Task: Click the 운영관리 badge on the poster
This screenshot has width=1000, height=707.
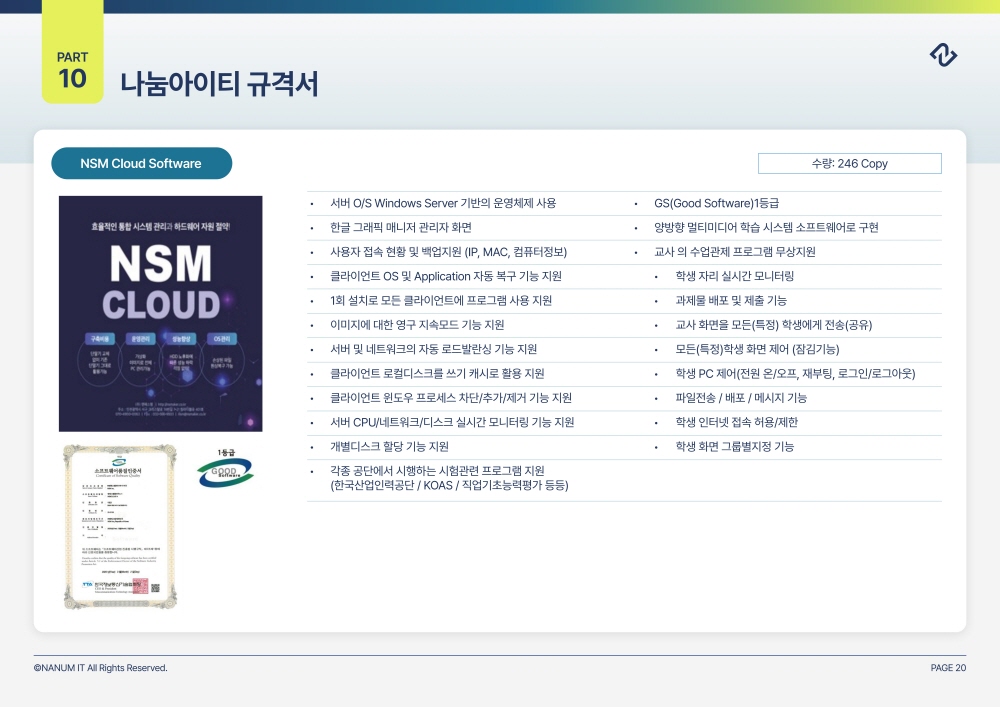Action: (x=140, y=337)
